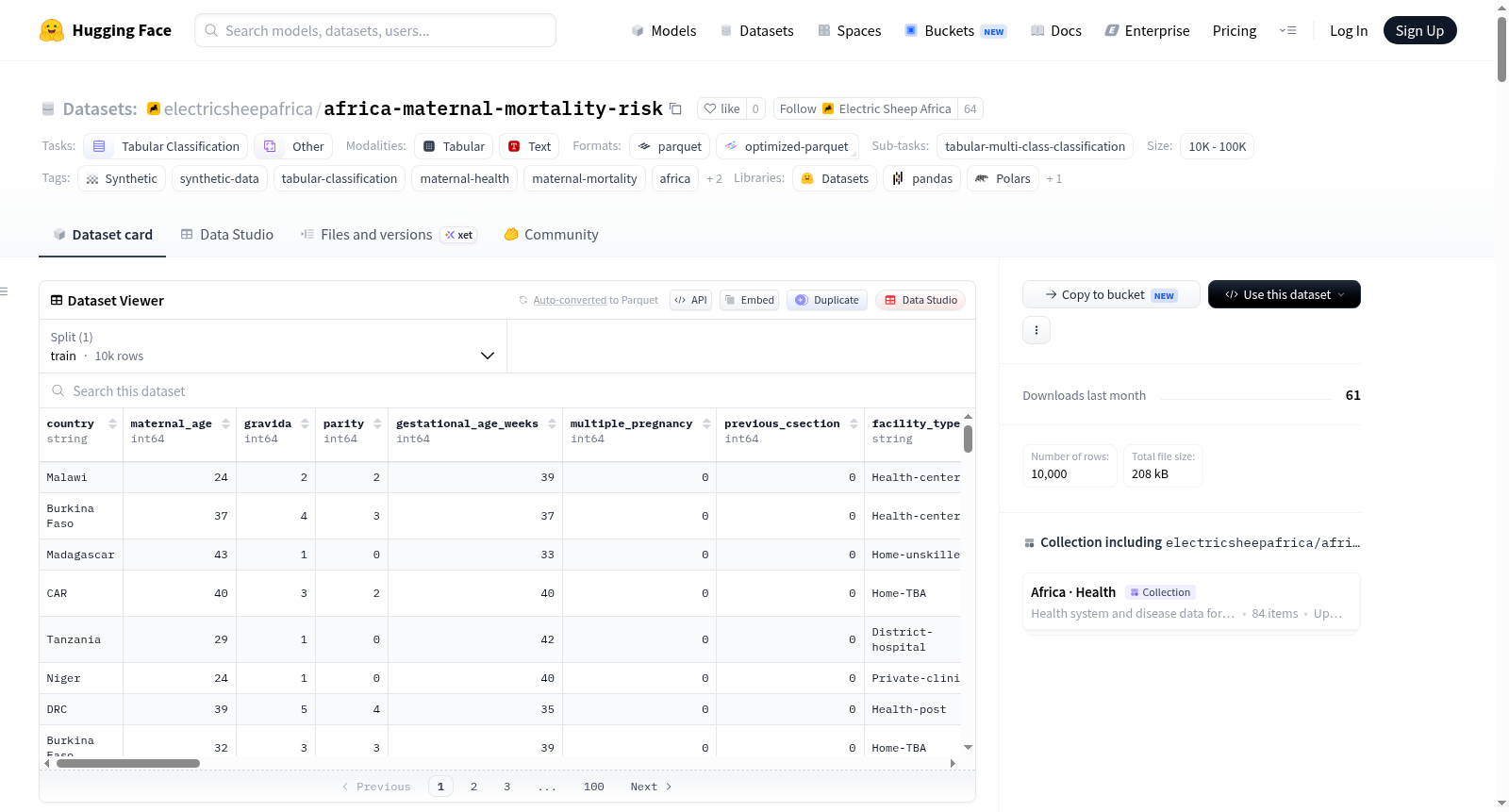Expand the +2 hidden tags

pyautogui.click(x=714, y=179)
